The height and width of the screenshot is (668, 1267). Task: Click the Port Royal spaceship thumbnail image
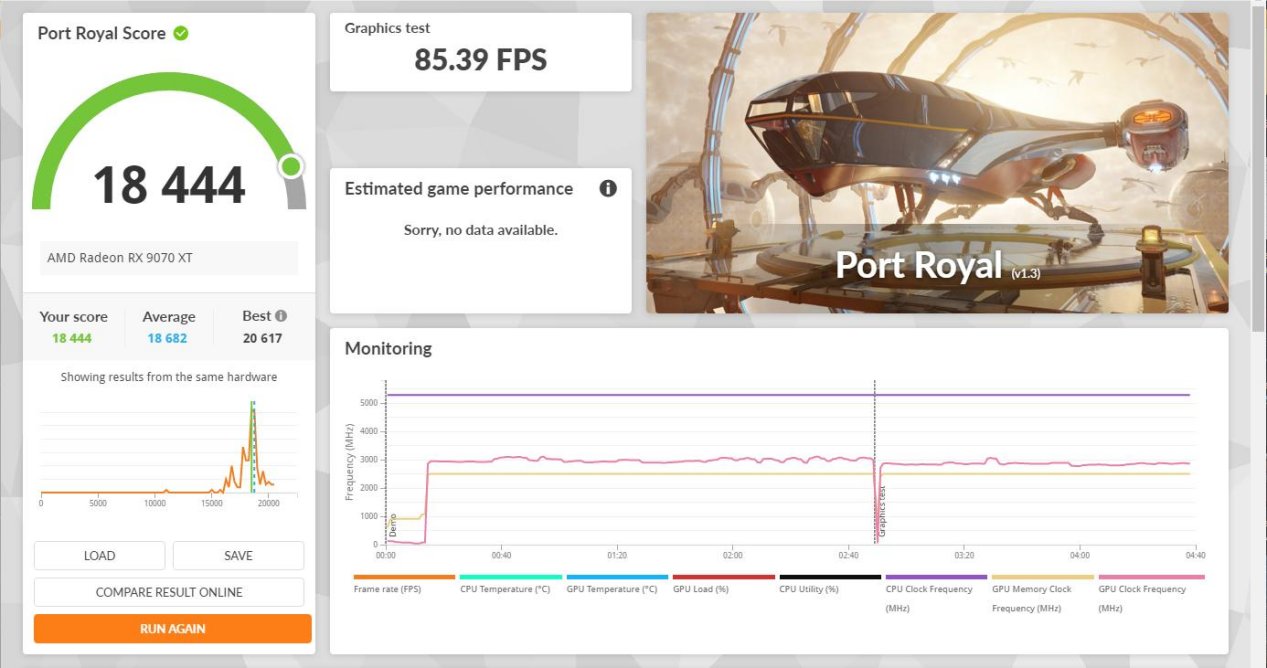(x=937, y=163)
